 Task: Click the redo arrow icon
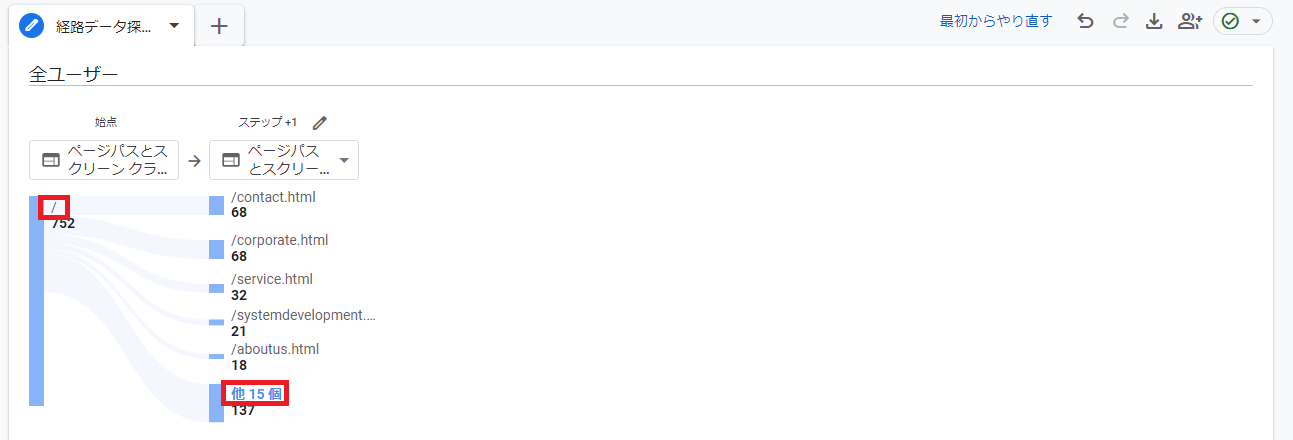coord(1120,21)
